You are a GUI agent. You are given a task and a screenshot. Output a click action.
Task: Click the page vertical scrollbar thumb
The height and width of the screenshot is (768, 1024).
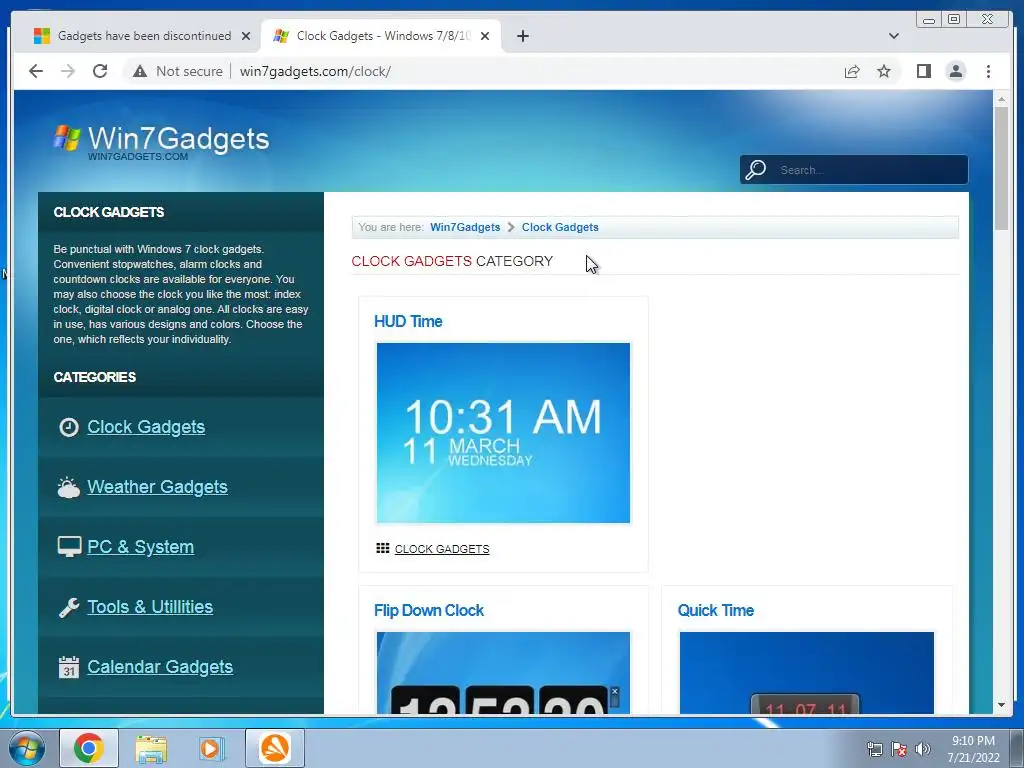click(1001, 167)
